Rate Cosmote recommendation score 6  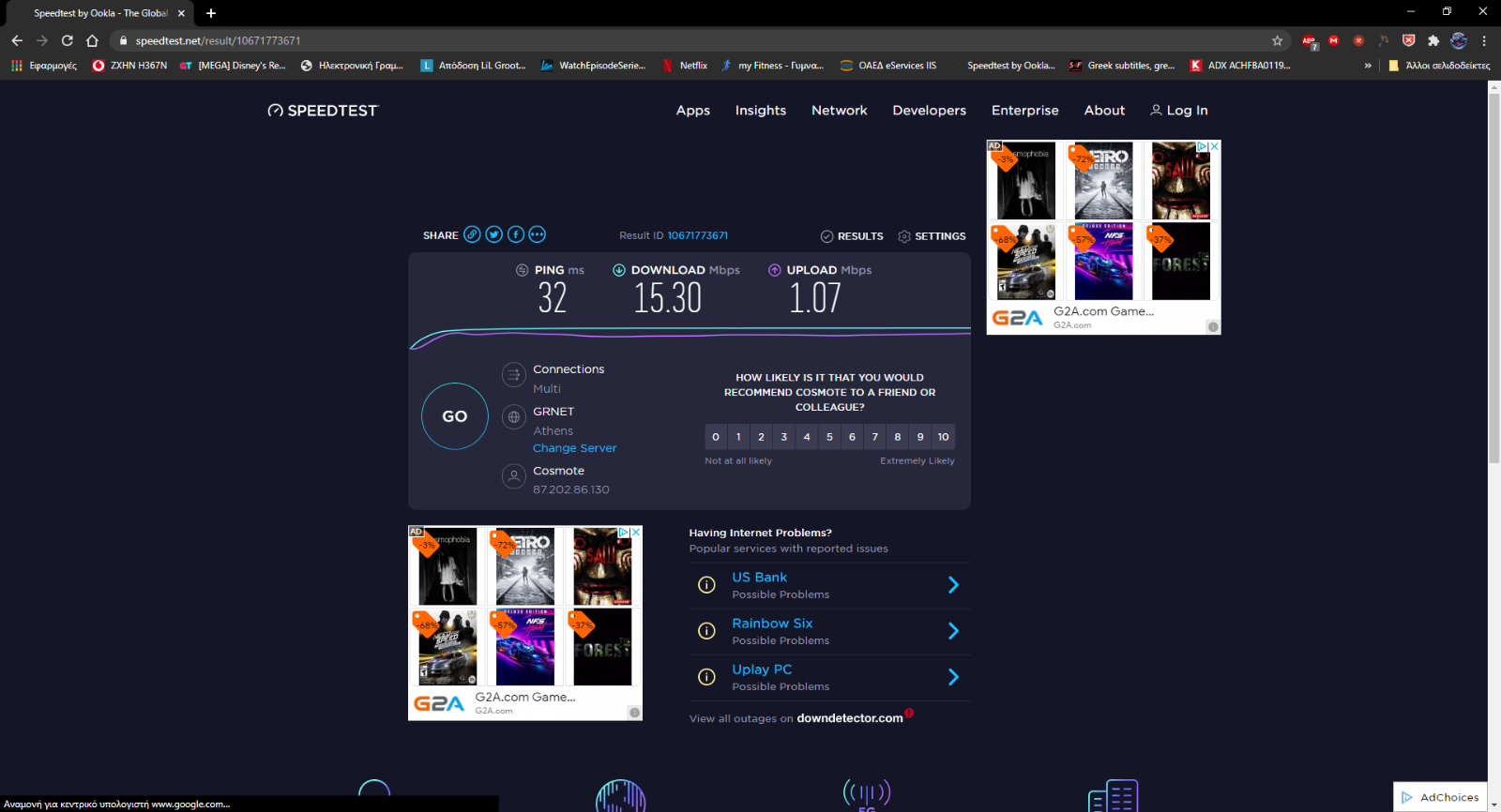(852, 437)
